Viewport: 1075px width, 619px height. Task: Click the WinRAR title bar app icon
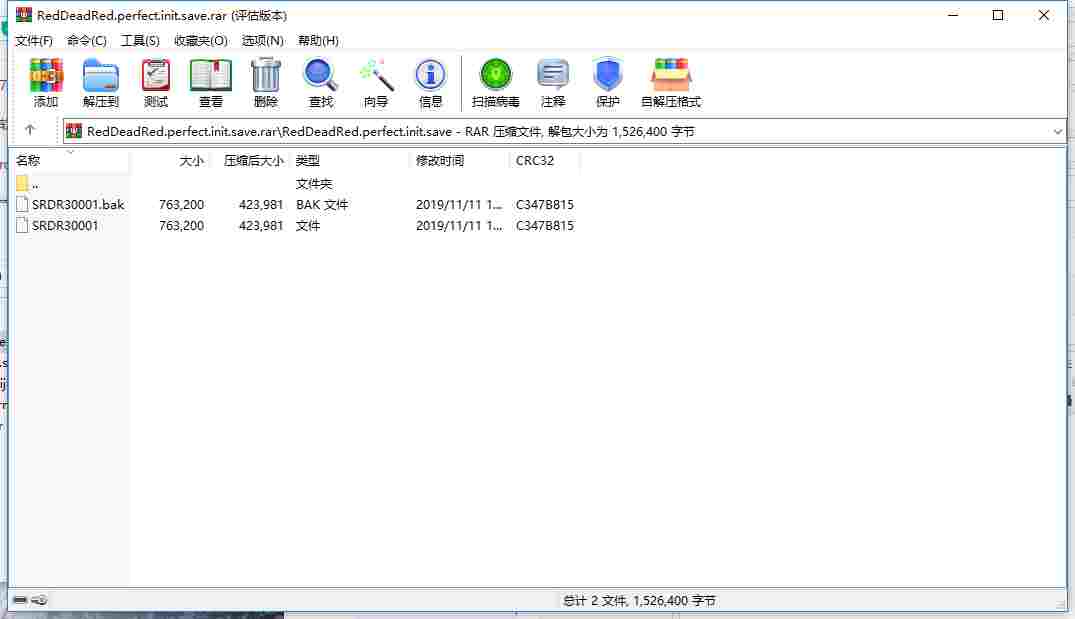(24, 14)
